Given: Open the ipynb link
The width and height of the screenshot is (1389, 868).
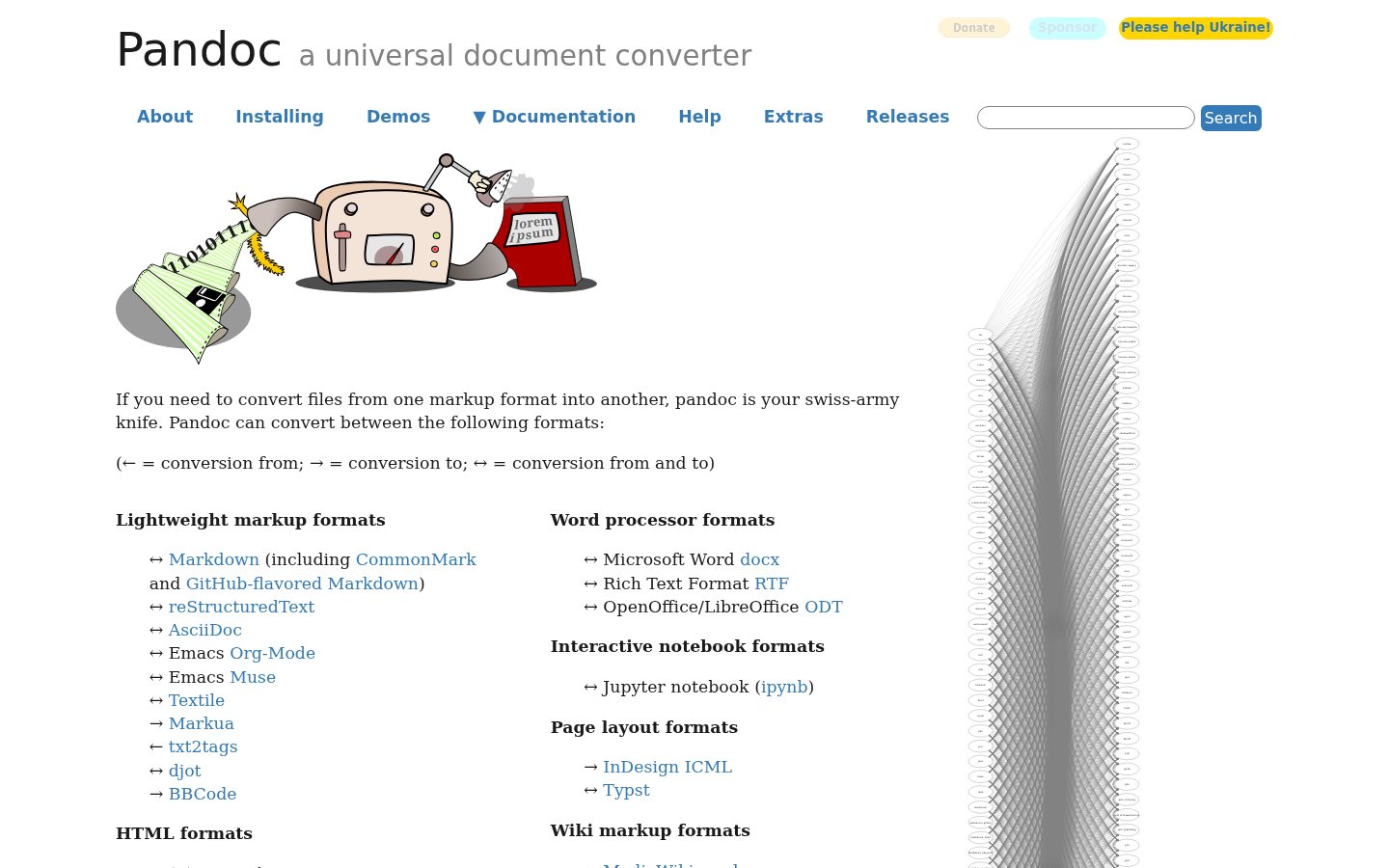Looking at the screenshot, I should pyautogui.click(x=784, y=687).
